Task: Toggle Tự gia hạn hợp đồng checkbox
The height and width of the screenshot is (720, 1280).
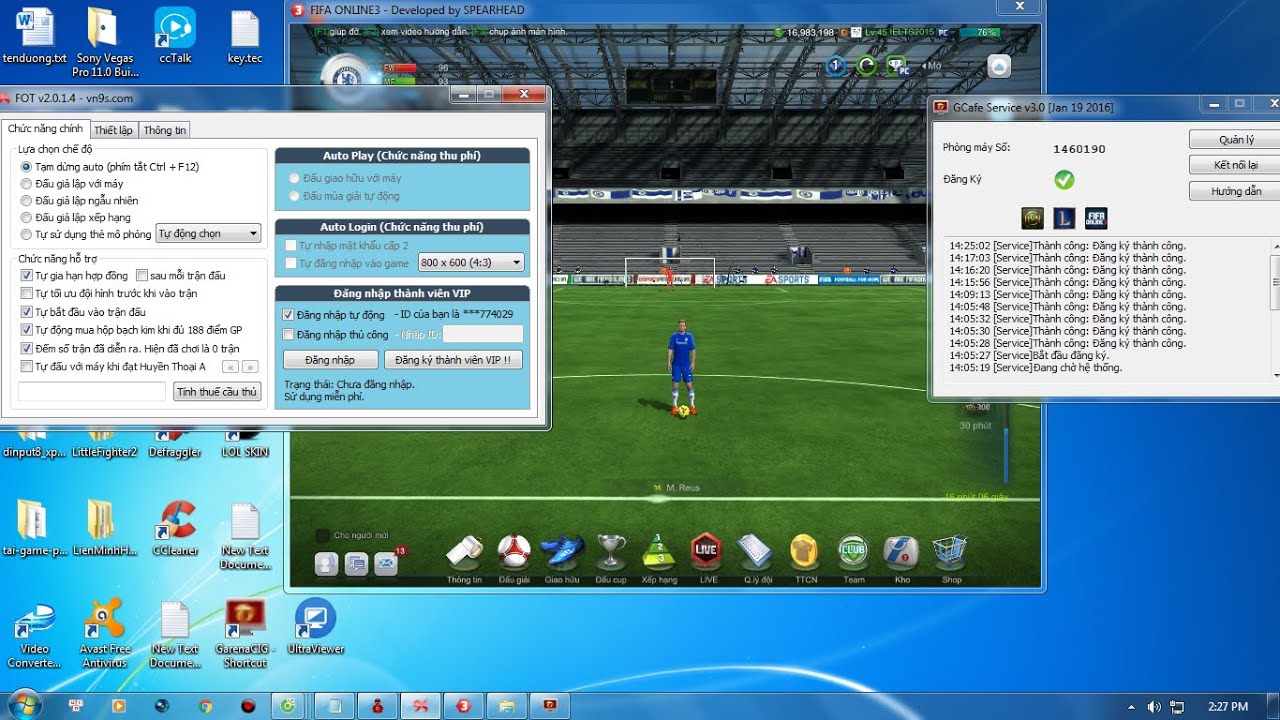Action: point(27,275)
